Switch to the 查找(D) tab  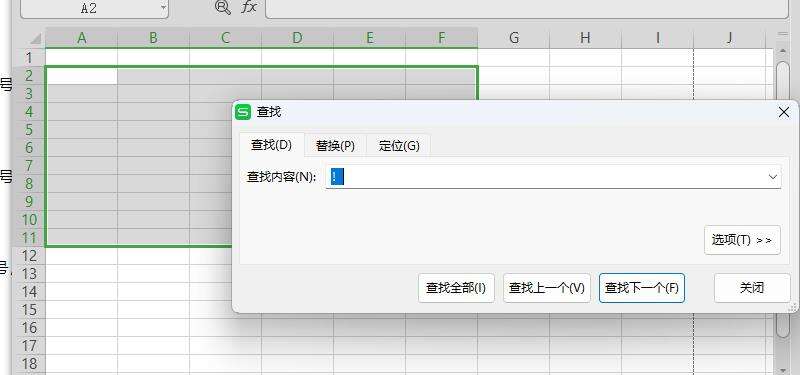tap(271, 145)
